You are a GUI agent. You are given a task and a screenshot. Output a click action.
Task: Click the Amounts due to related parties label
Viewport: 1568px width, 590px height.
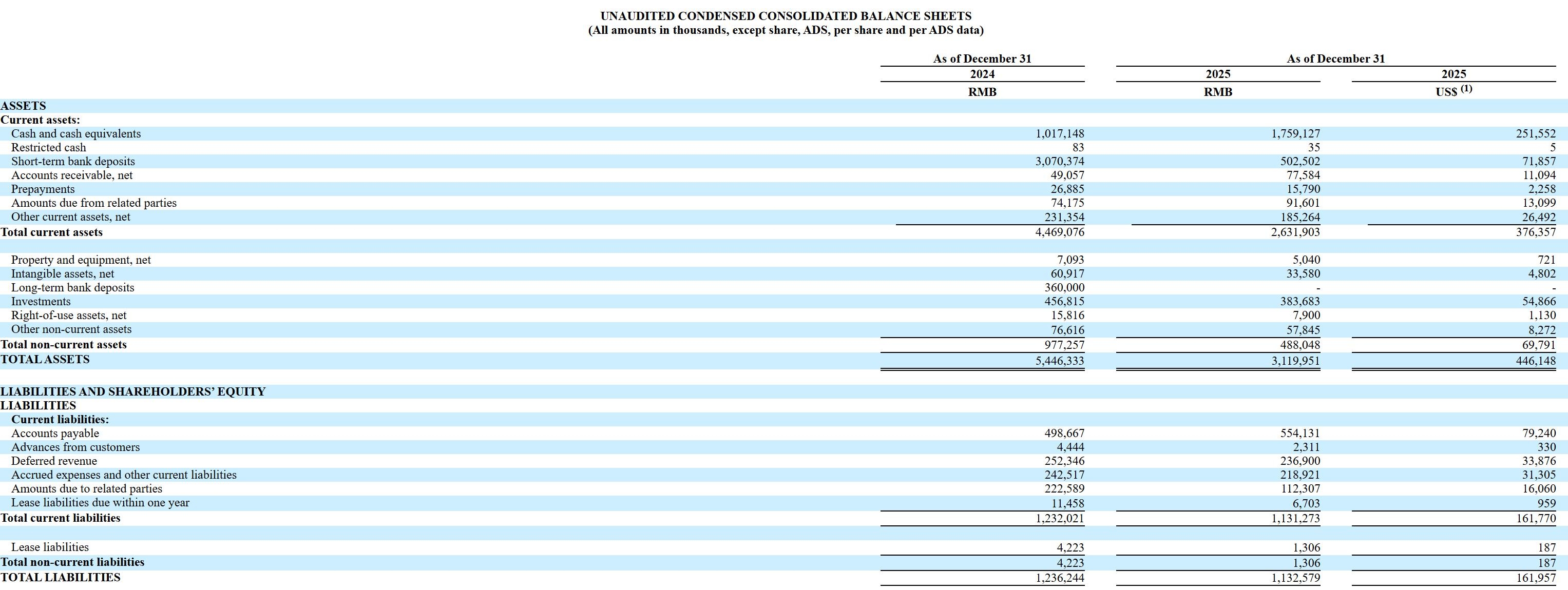point(86,489)
